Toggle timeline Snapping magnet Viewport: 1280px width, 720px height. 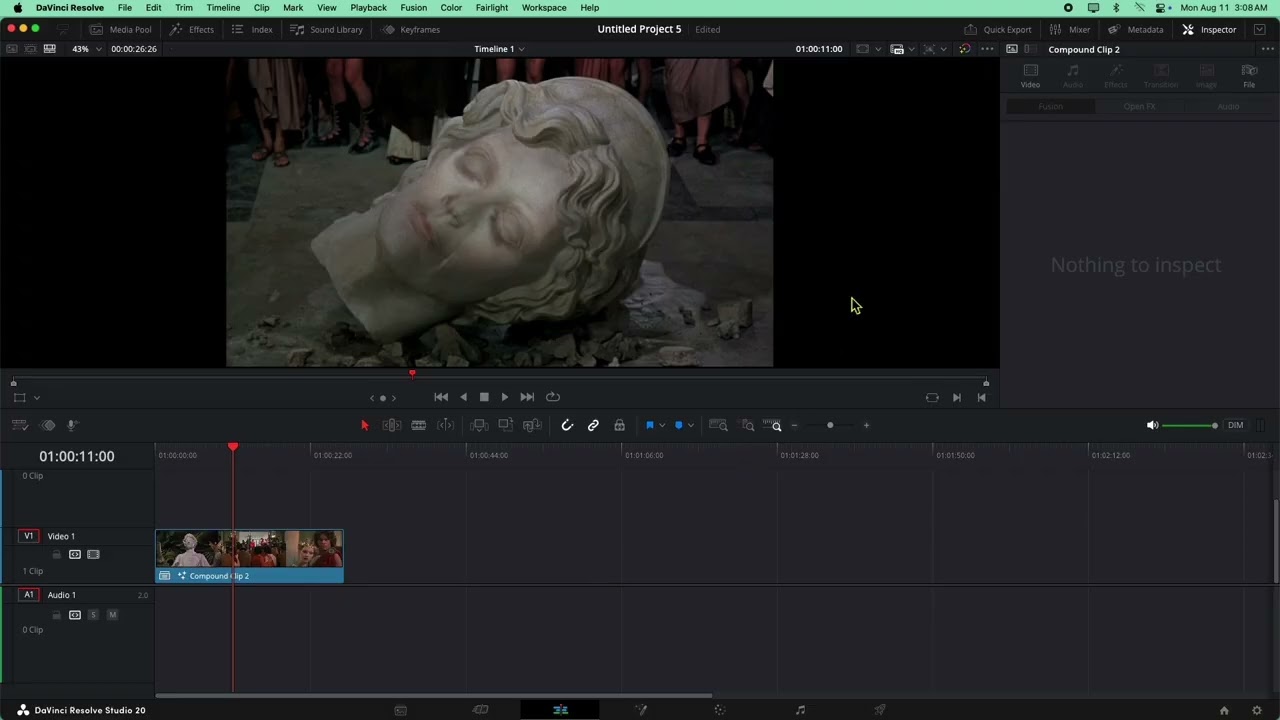(x=567, y=426)
